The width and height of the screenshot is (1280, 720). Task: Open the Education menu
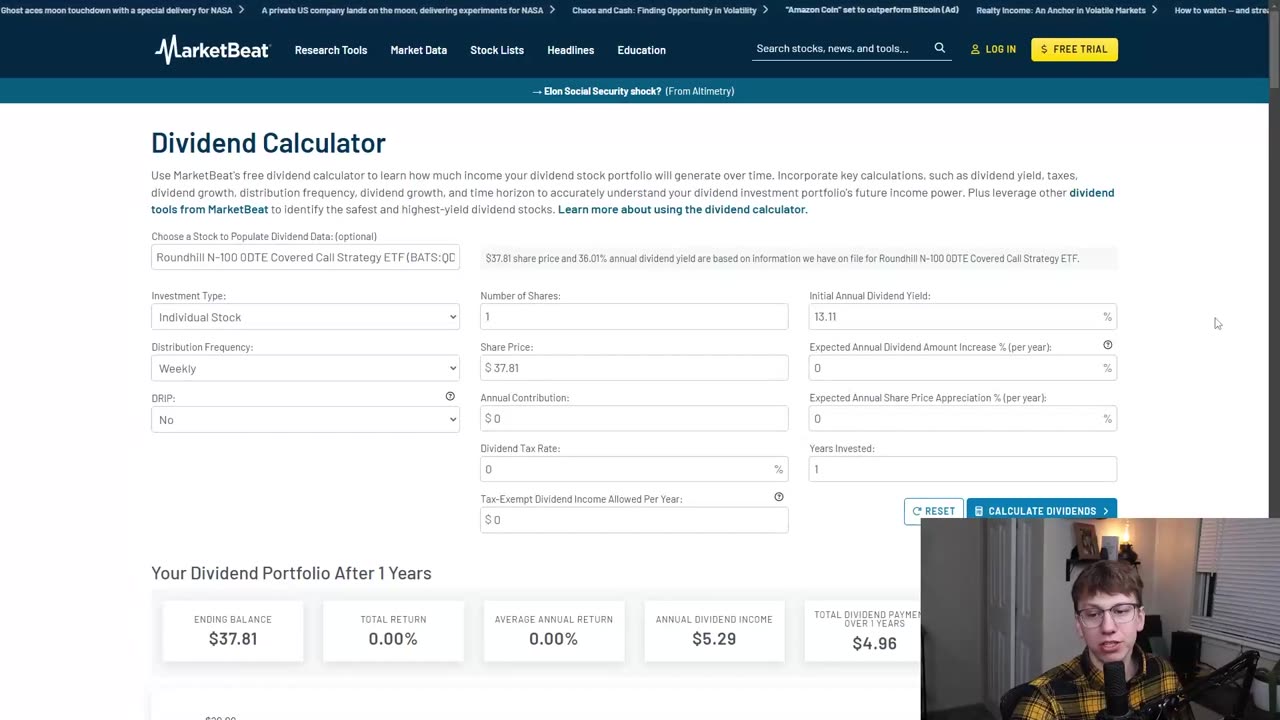(x=641, y=50)
